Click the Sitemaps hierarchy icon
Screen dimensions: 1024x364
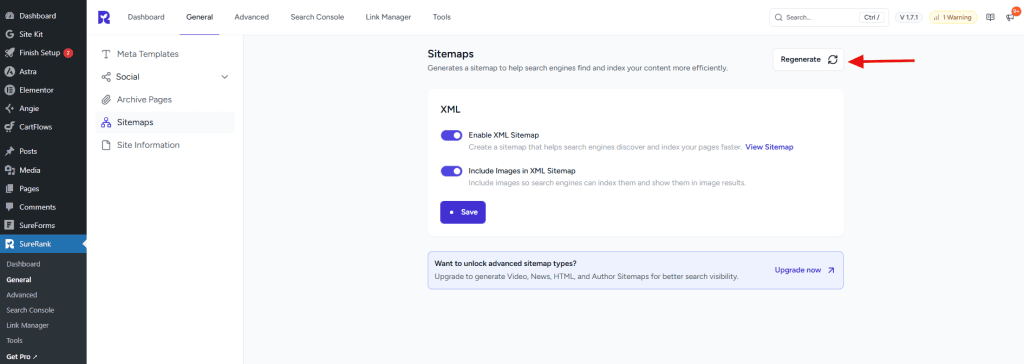click(x=106, y=122)
